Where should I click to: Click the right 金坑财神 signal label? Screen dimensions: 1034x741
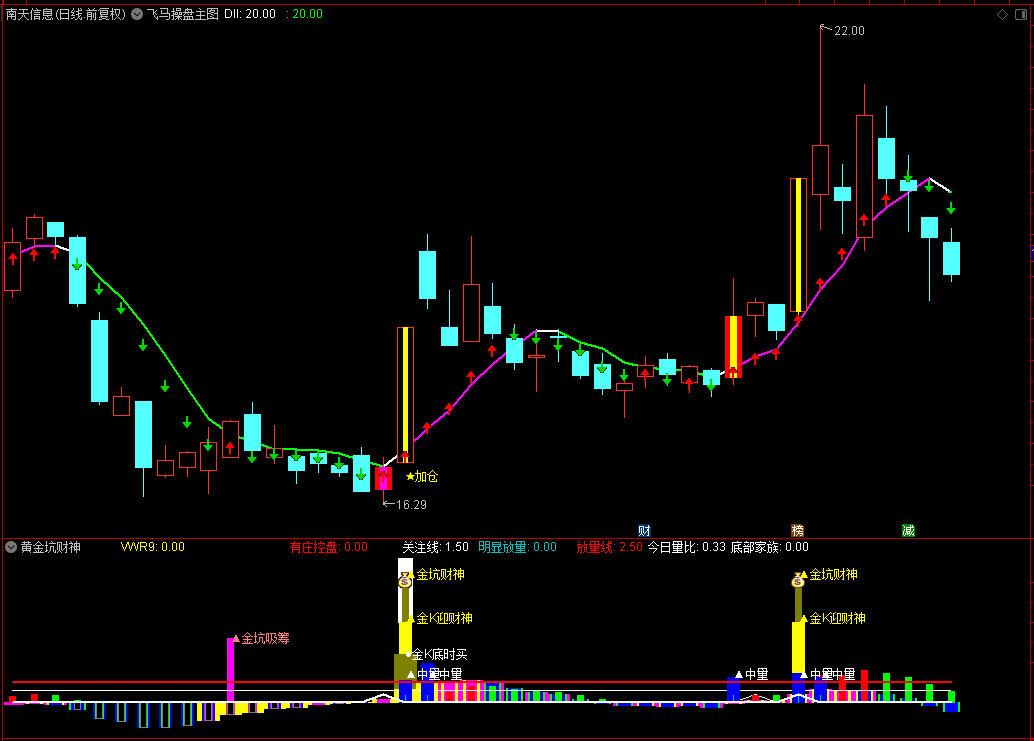coord(834,575)
